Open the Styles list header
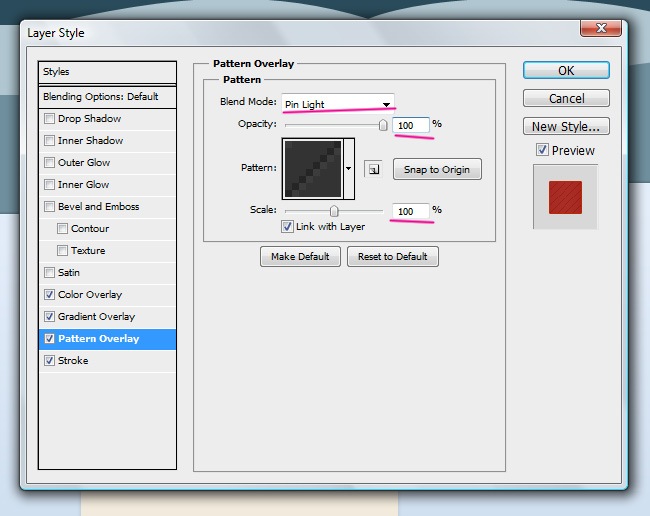 pyautogui.click(x=107, y=72)
